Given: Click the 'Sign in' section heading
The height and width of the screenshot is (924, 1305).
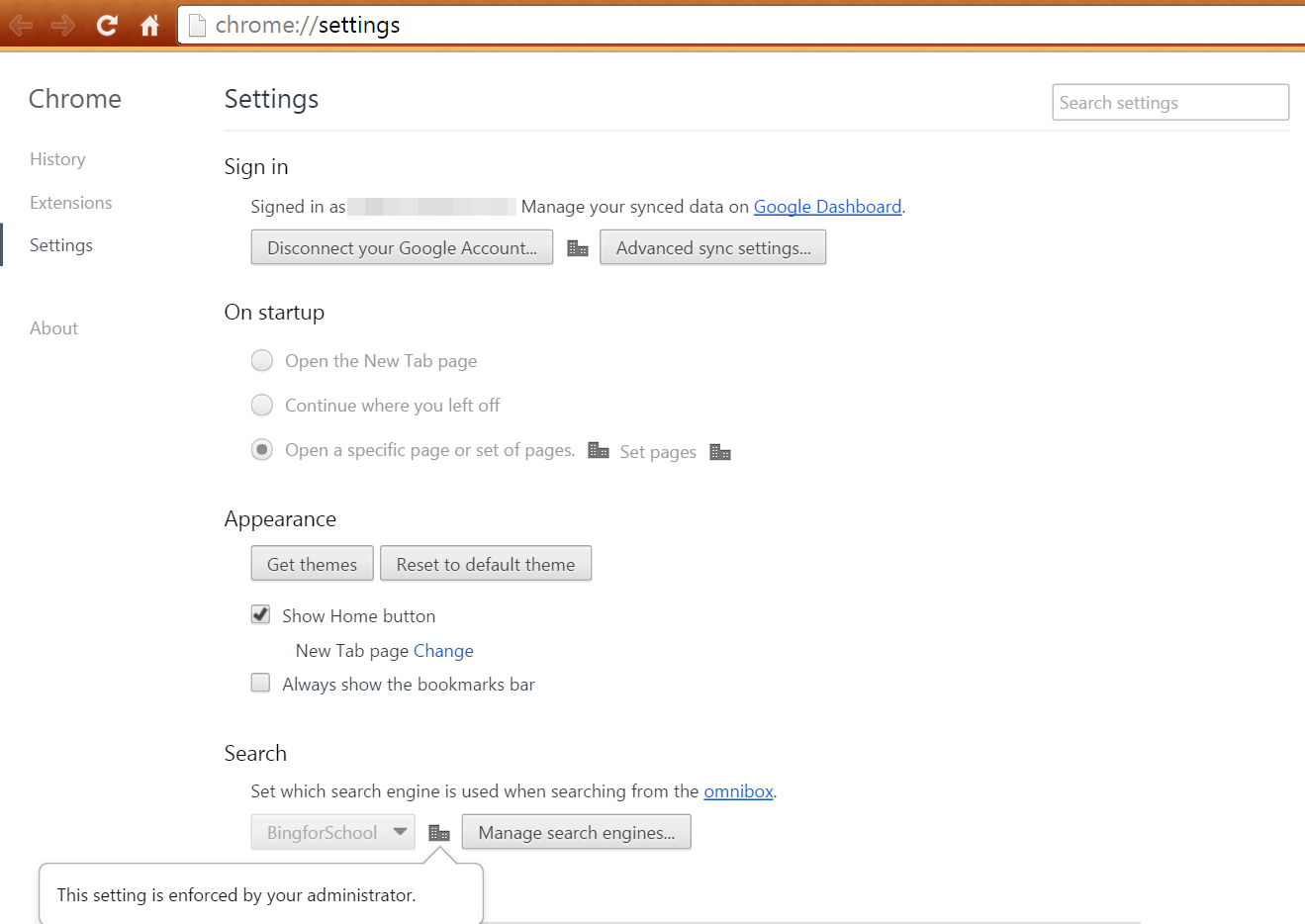Looking at the screenshot, I should click(x=256, y=166).
